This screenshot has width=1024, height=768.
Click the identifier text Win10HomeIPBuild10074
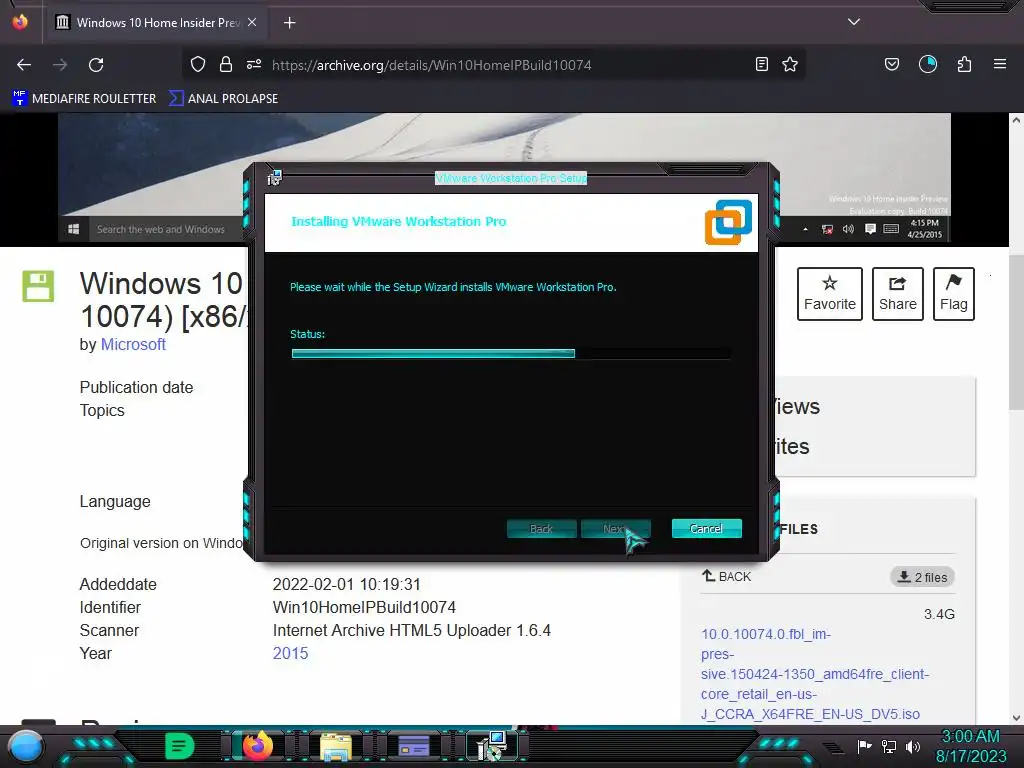pos(364,607)
